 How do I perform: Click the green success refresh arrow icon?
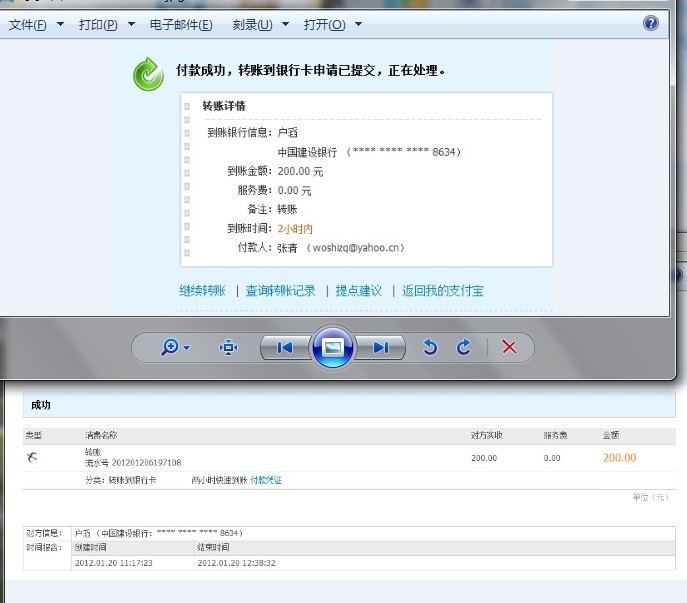coord(149,74)
